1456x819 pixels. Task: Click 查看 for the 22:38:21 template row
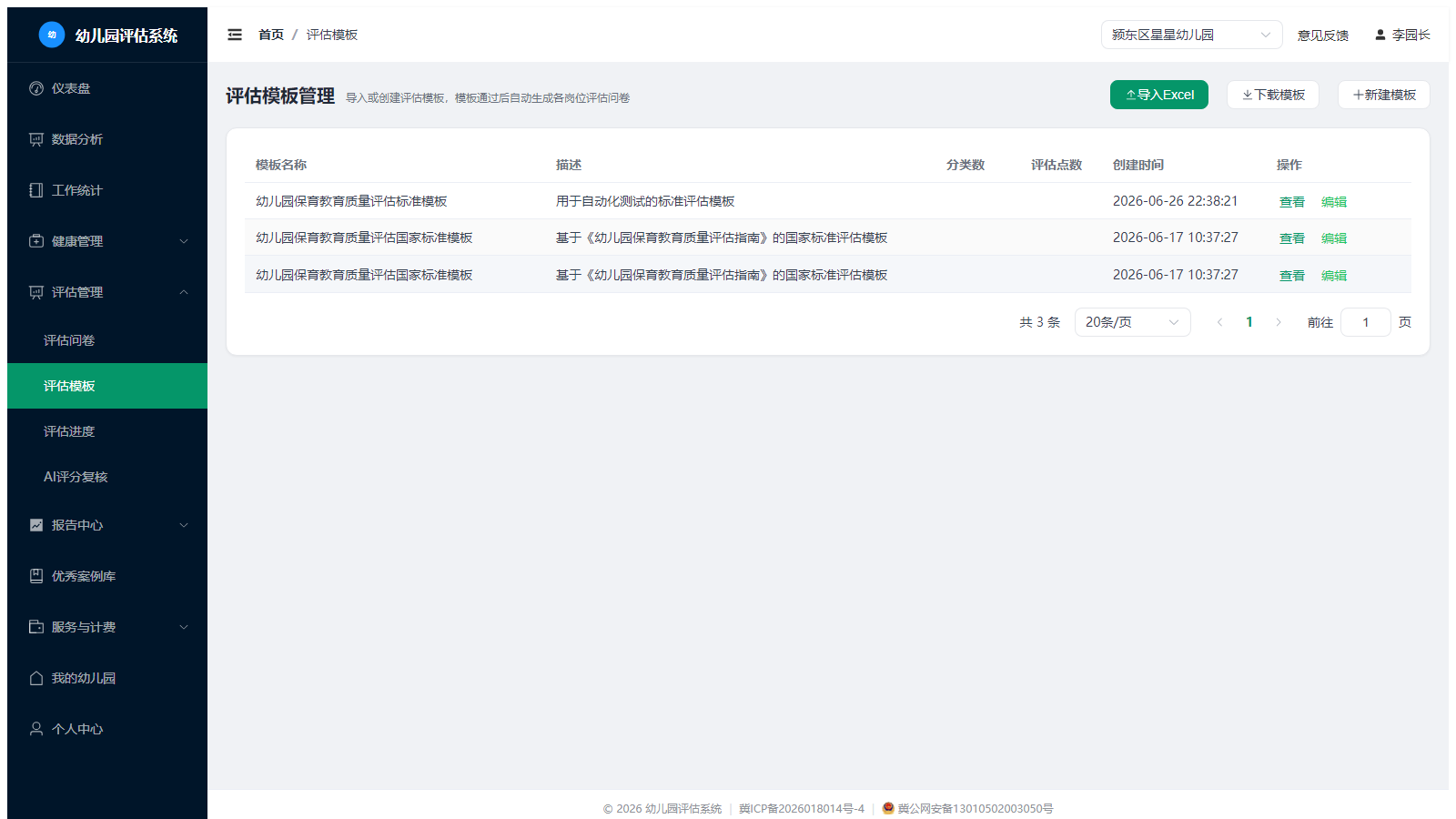click(1292, 202)
